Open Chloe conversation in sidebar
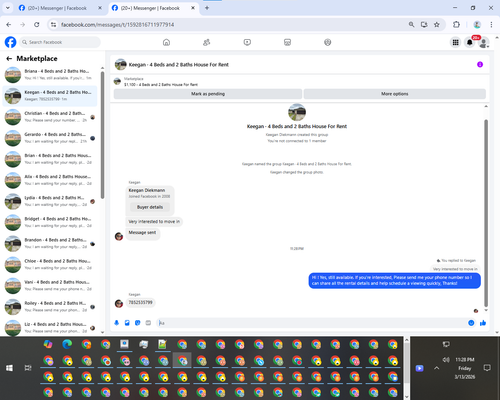This screenshot has width=500, height=400. [50, 264]
